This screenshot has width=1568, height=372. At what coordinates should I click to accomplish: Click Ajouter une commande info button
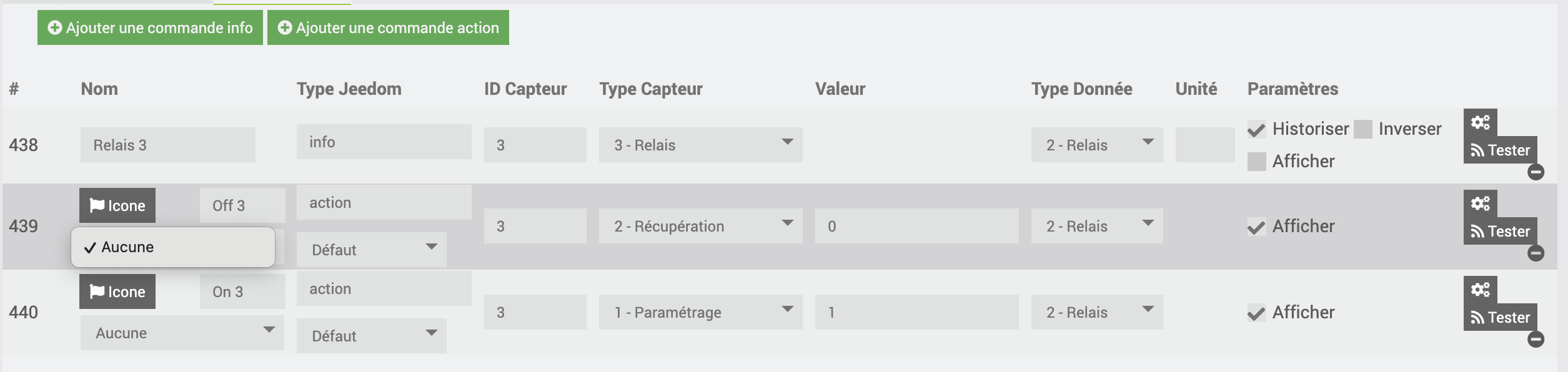tap(150, 27)
